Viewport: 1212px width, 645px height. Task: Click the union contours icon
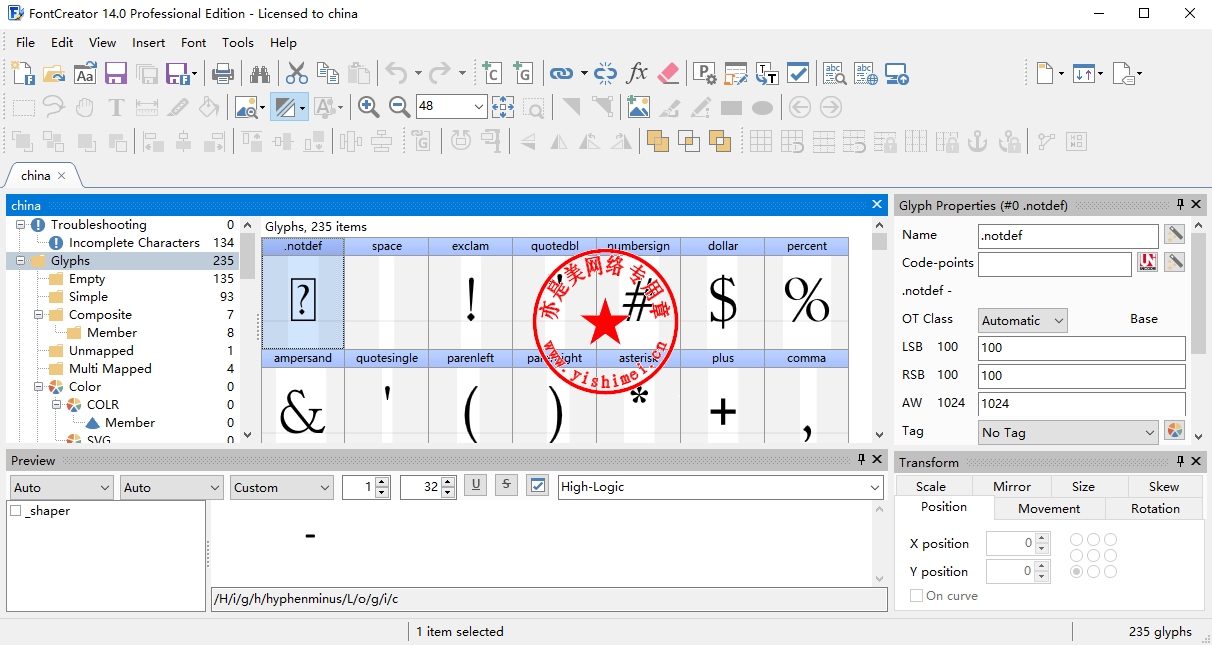point(657,141)
